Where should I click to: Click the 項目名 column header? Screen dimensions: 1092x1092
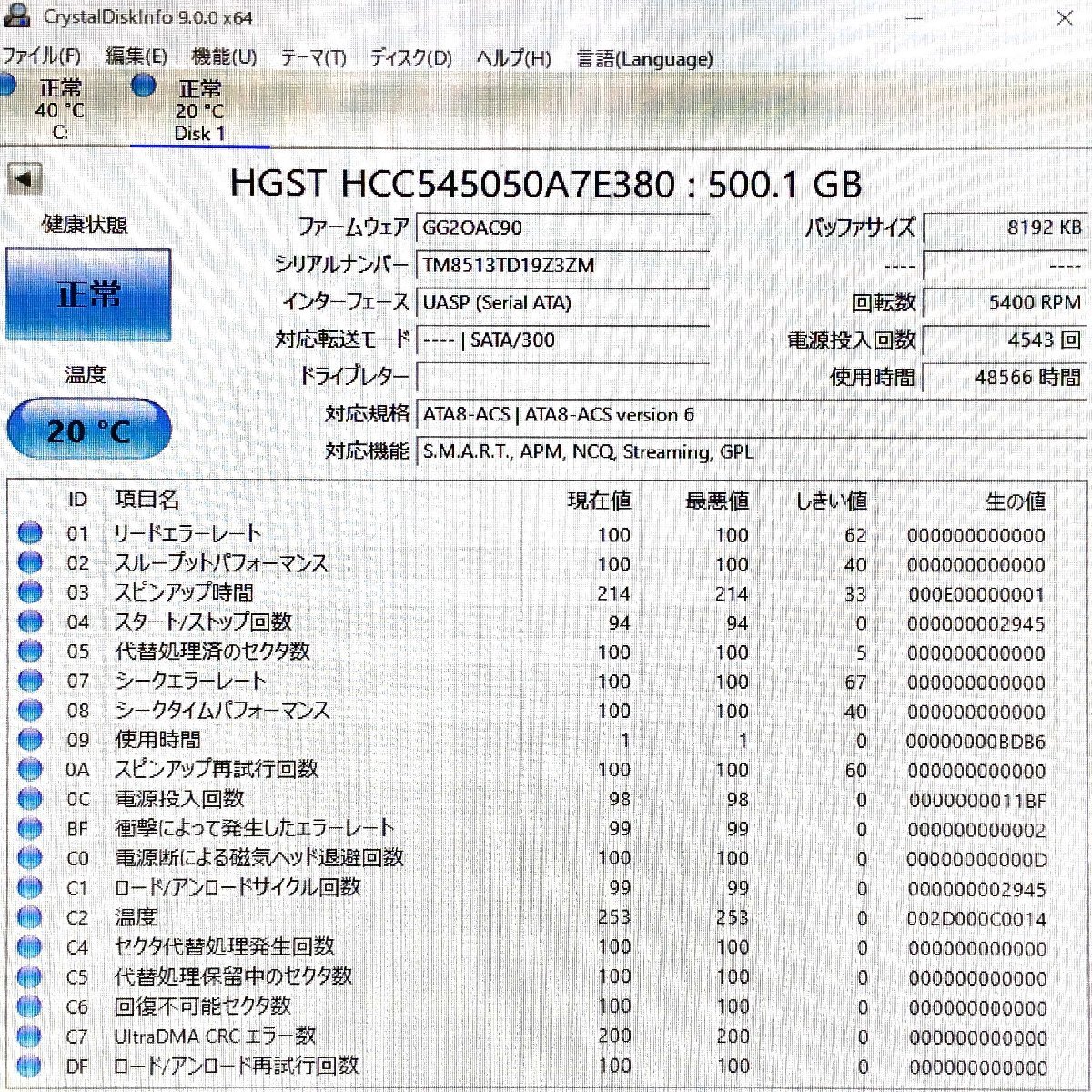(147, 500)
